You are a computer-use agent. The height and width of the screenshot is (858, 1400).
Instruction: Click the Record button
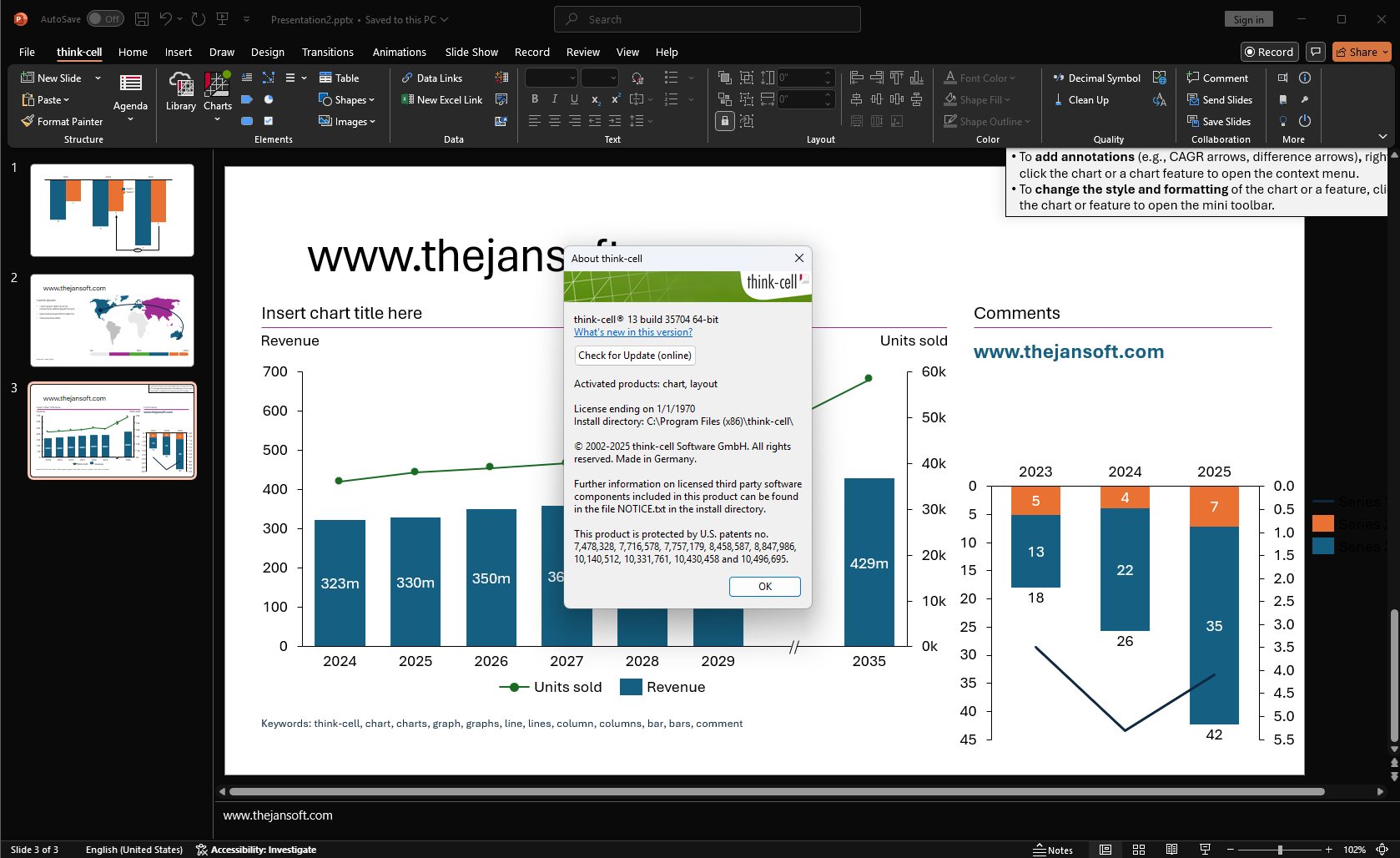click(x=1269, y=52)
